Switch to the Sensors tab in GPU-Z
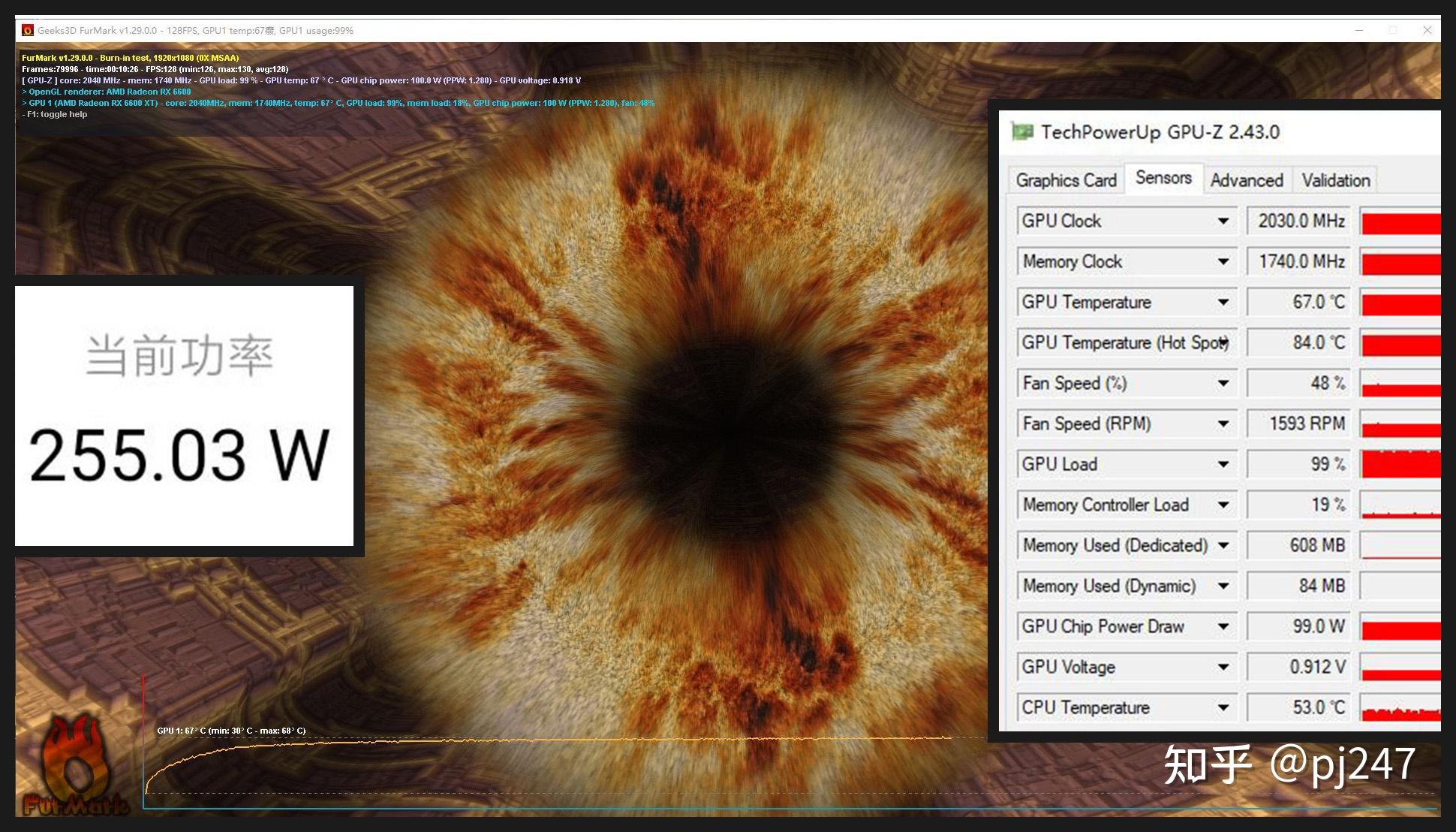The height and width of the screenshot is (832, 1456). click(x=1162, y=180)
